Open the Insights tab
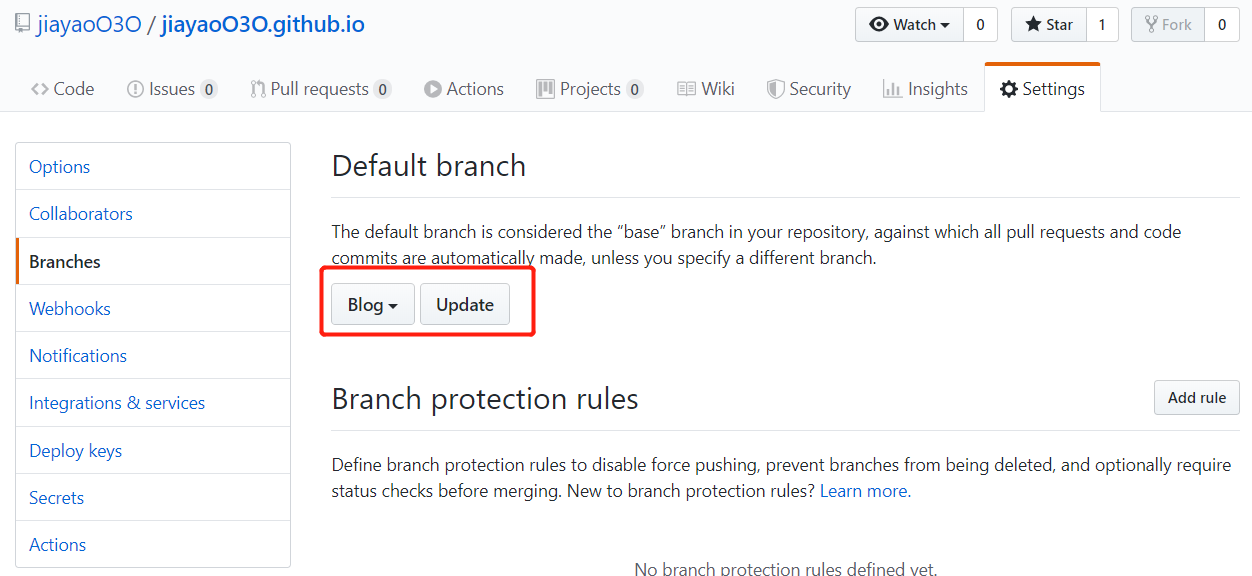This screenshot has width=1252, height=576. 925,89
